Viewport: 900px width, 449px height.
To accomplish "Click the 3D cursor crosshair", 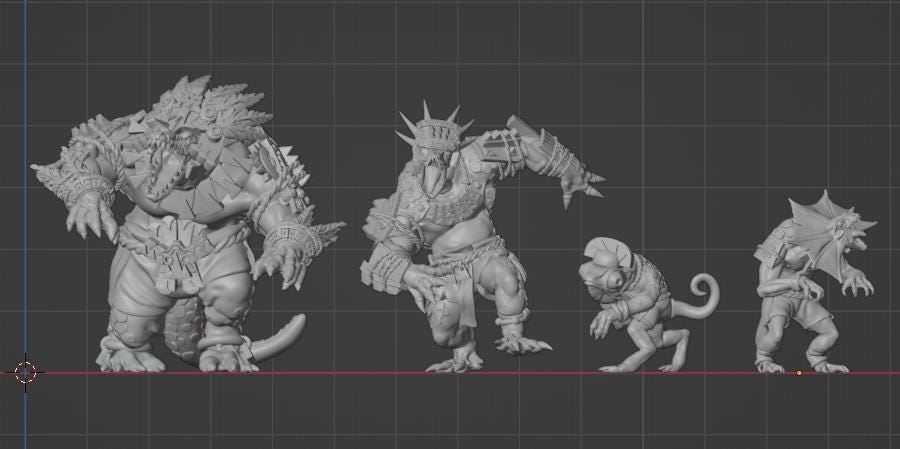I will pos(25,372).
